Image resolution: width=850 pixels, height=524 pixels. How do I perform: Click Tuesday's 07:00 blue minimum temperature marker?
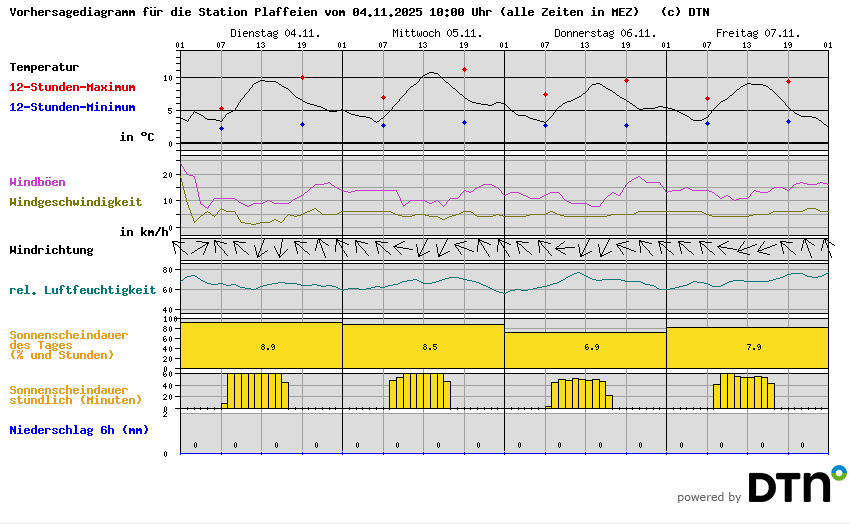221,128
